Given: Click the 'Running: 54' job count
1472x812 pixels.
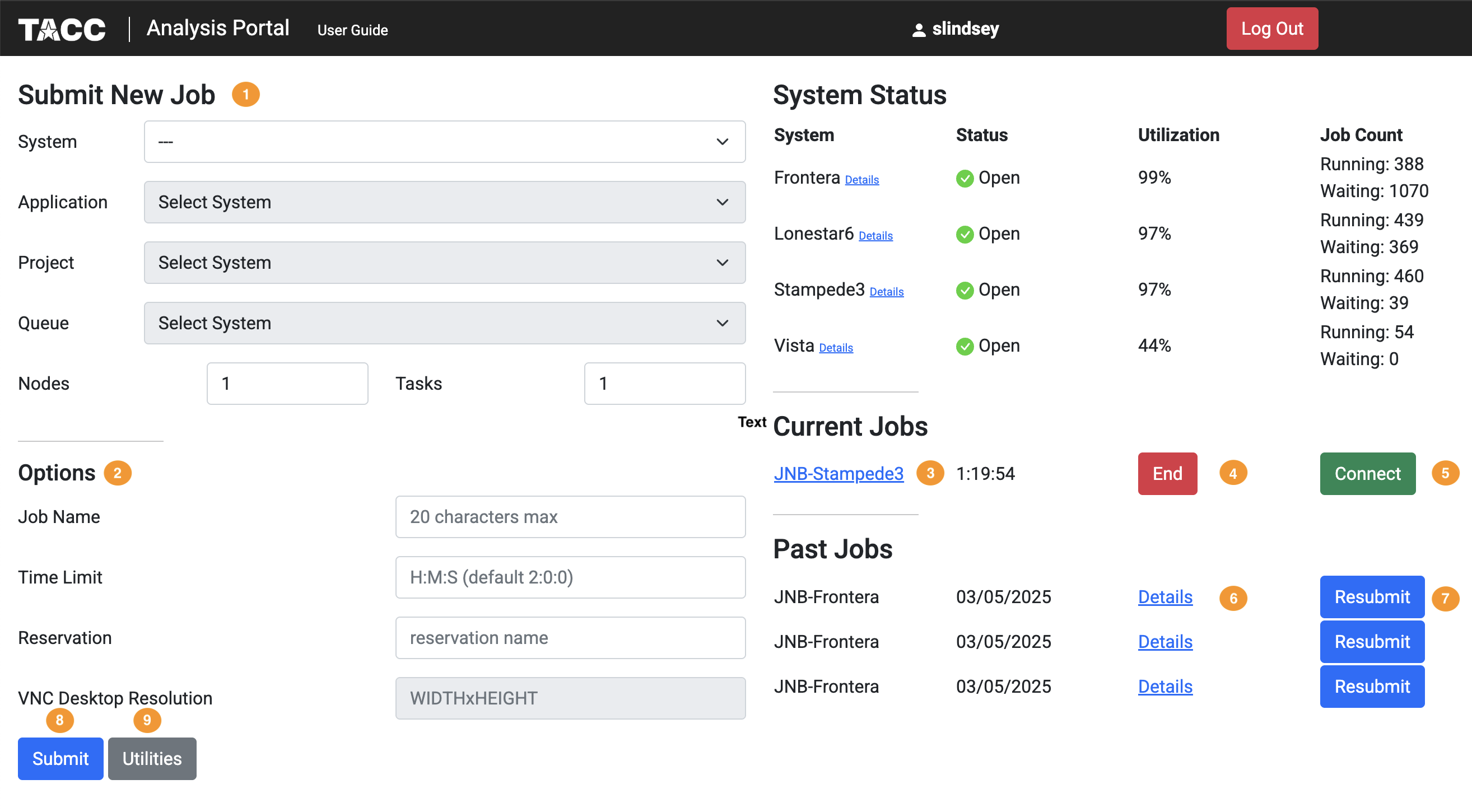Looking at the screenshot, I should 1366,333.
